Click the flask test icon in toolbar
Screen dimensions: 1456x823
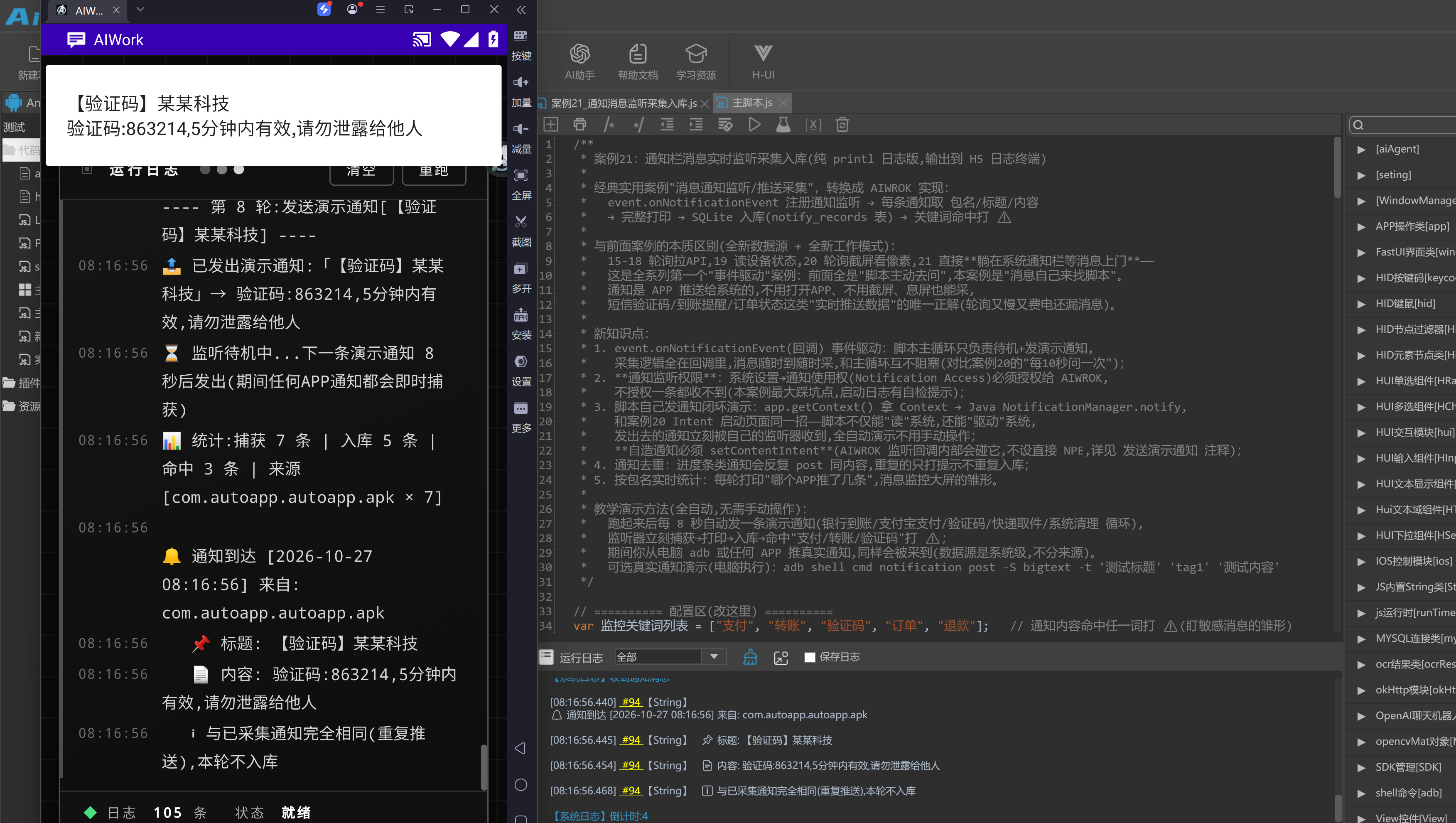point(783,124)
